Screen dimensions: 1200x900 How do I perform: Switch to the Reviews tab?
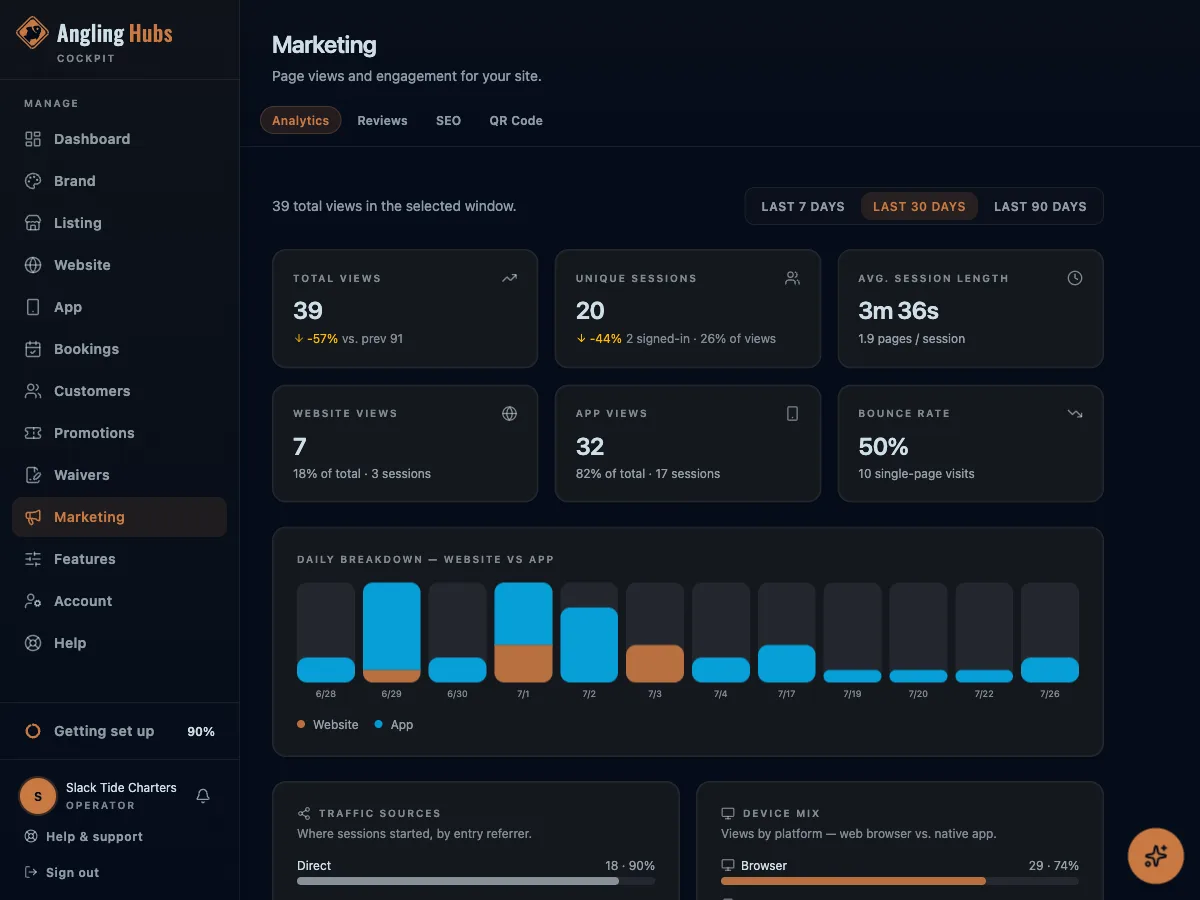(382, 120)
